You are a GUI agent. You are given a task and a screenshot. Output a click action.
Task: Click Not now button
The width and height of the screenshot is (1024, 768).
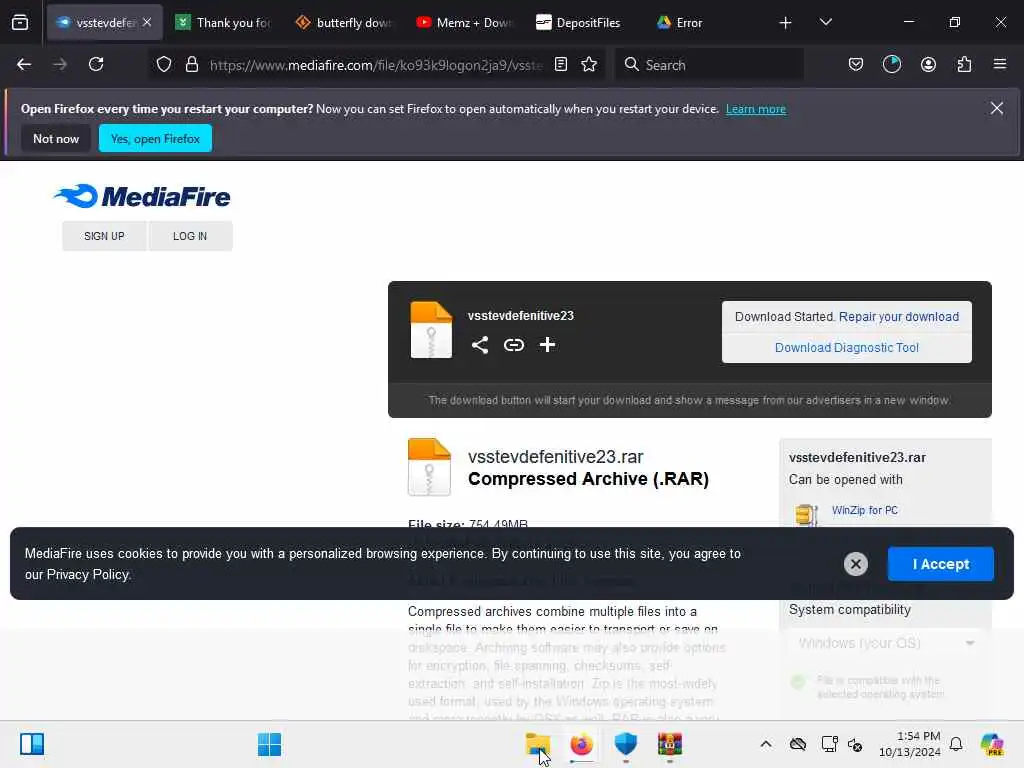point(56,138)
